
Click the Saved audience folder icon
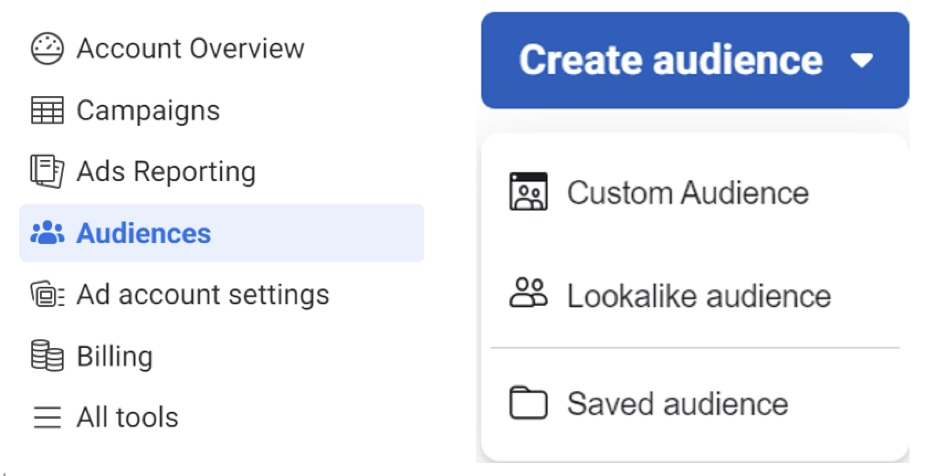point(528,403)
